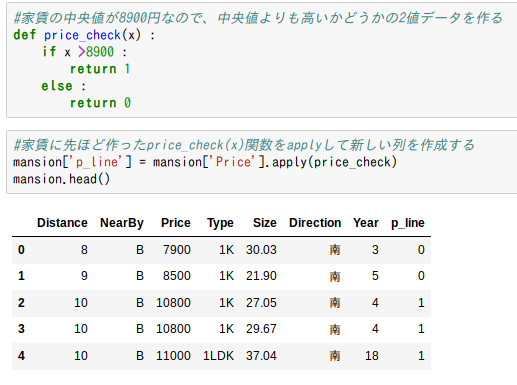Click the Price value 8500
Screen dimensions: 517x385
pyautogui.click(x=177, y=276)
